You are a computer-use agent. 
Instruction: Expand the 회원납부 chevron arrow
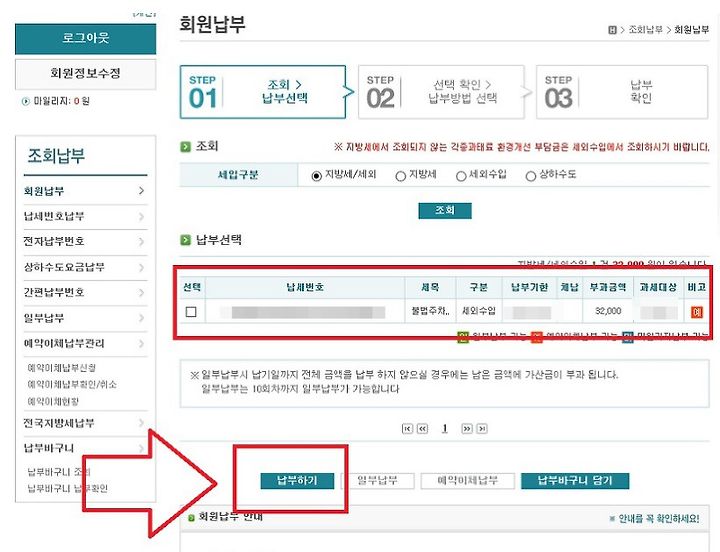(141, 191)
